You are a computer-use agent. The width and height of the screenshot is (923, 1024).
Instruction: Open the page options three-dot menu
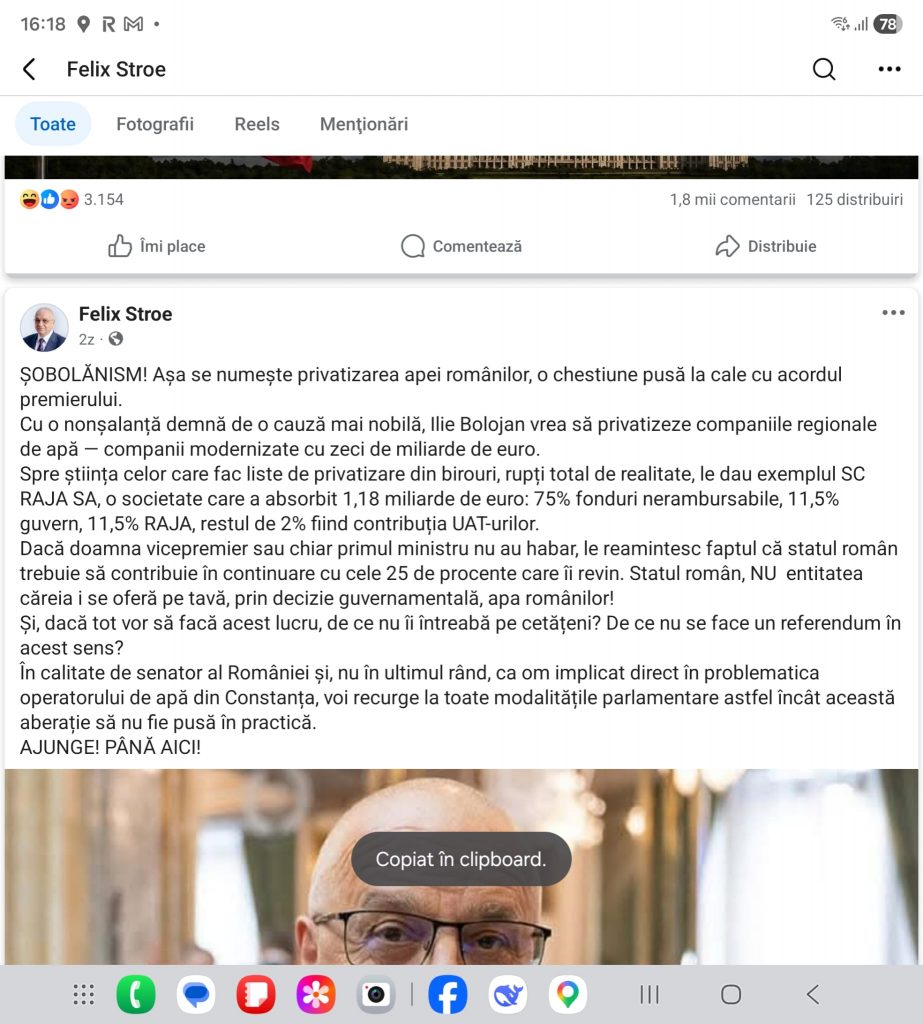pos(890,69)
